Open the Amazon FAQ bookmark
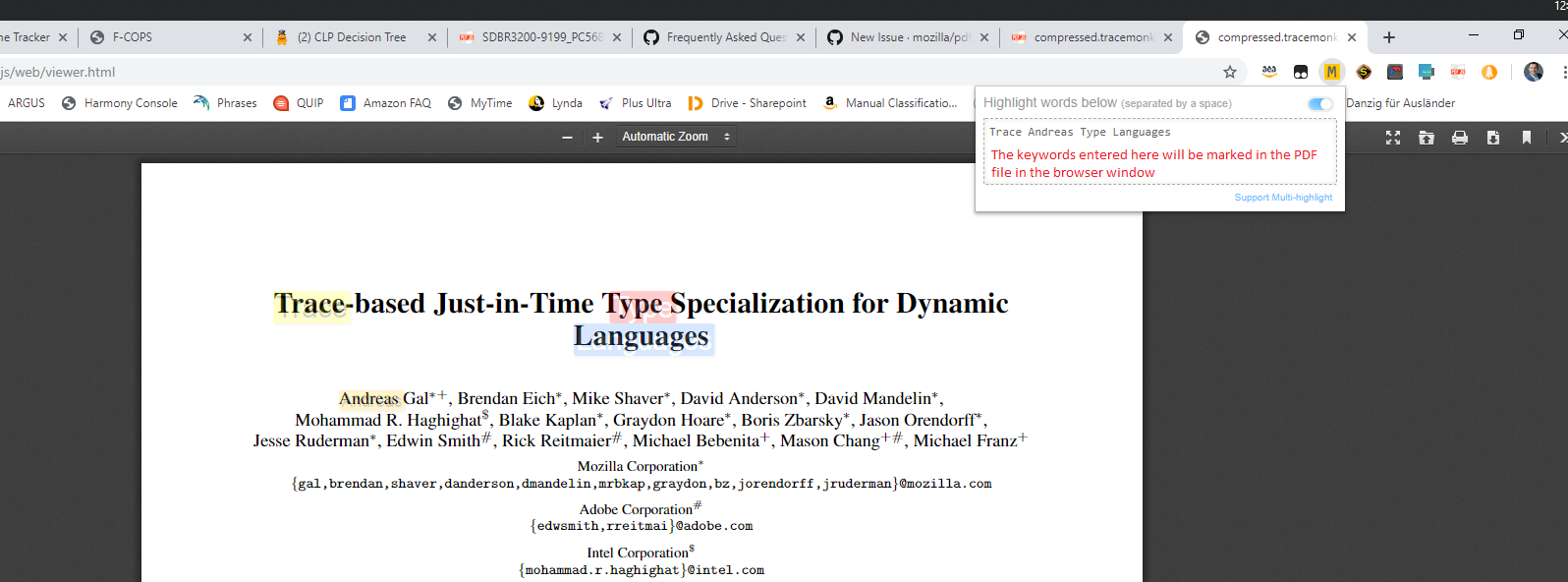1568x582 pixels. (x=385, y=103)
